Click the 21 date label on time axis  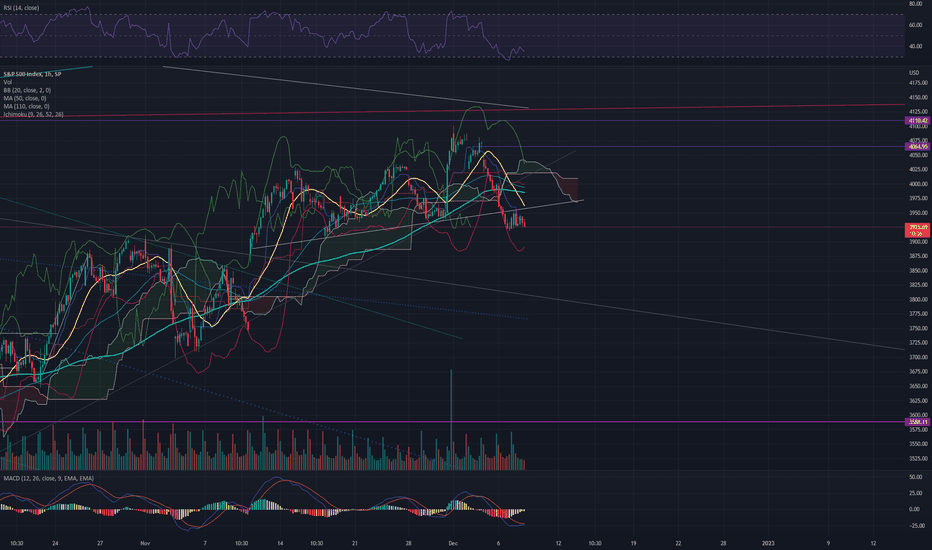click(354, 543)
